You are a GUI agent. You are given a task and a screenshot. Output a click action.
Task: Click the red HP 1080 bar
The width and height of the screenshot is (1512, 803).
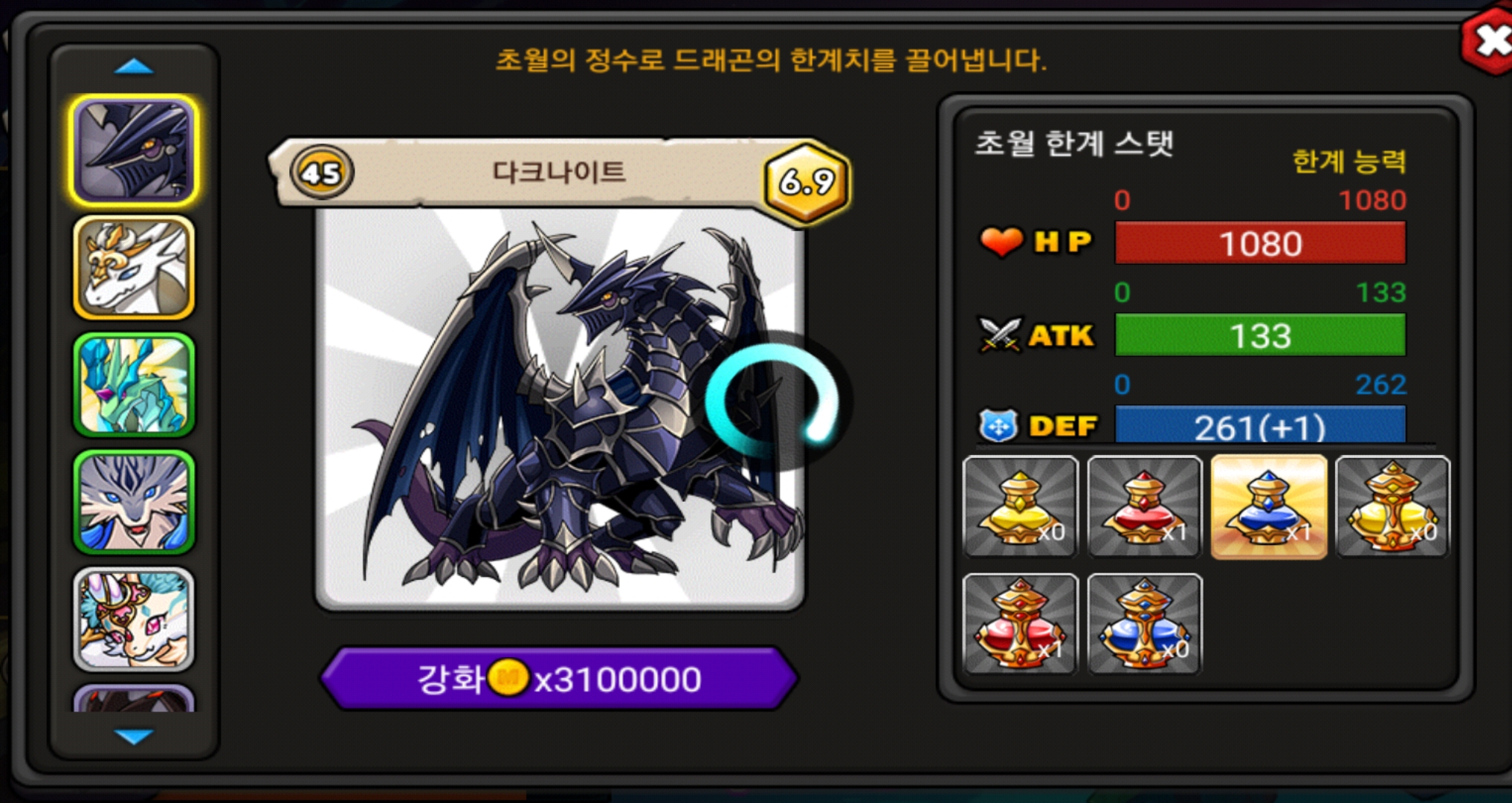pos(1260,243)
